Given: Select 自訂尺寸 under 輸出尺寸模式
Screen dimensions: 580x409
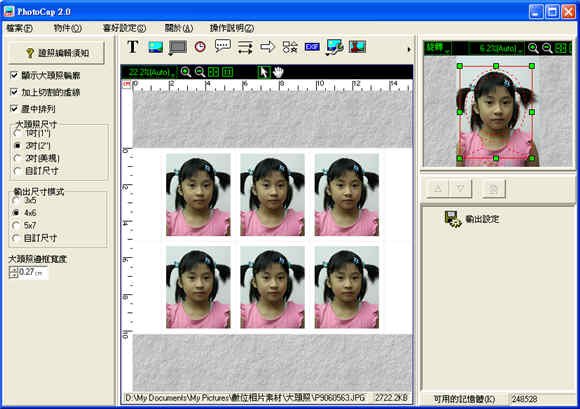Looking at the screenshot, I should 16,238.
